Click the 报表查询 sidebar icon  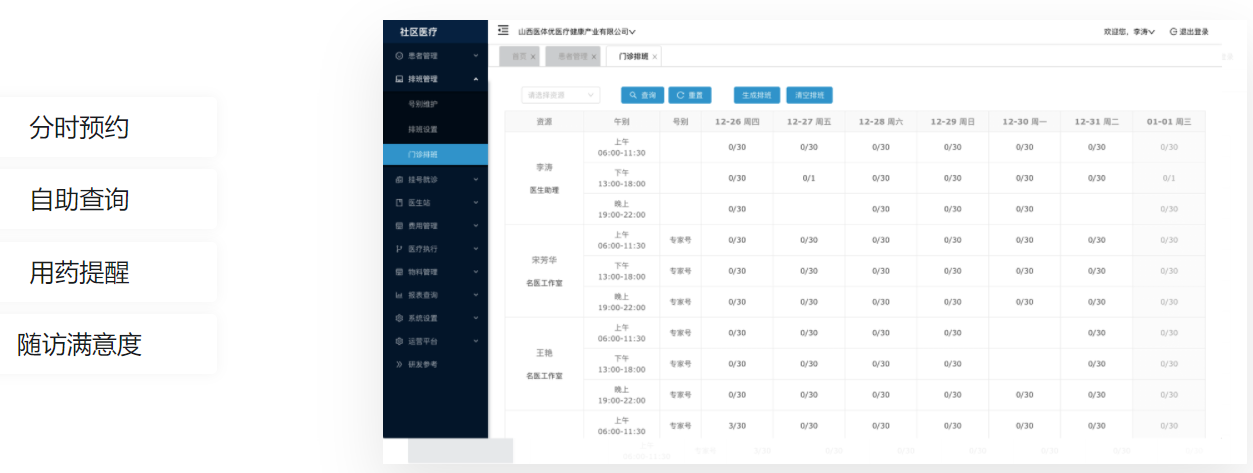[400, 295]
